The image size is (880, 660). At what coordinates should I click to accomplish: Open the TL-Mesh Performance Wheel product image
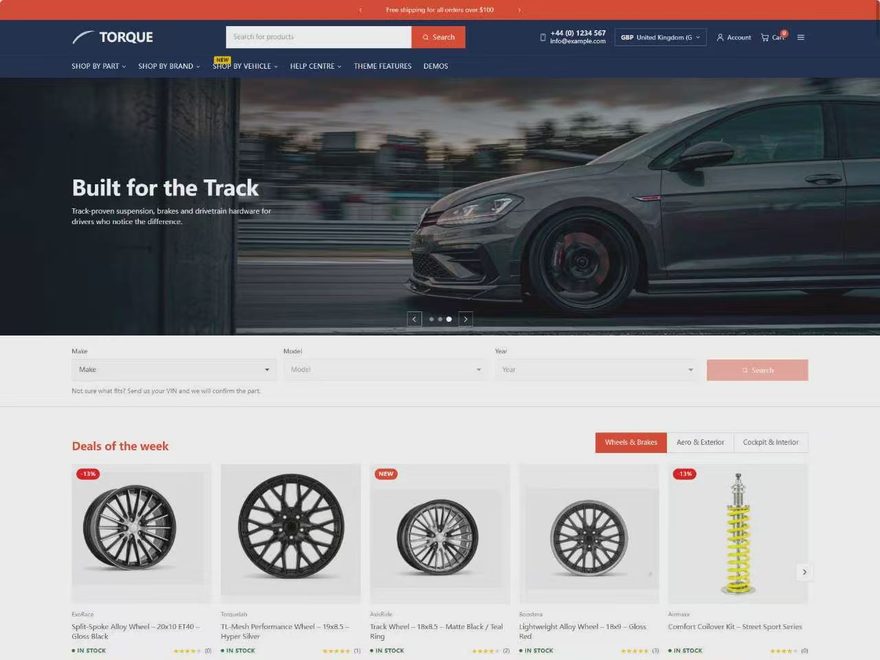291,534
